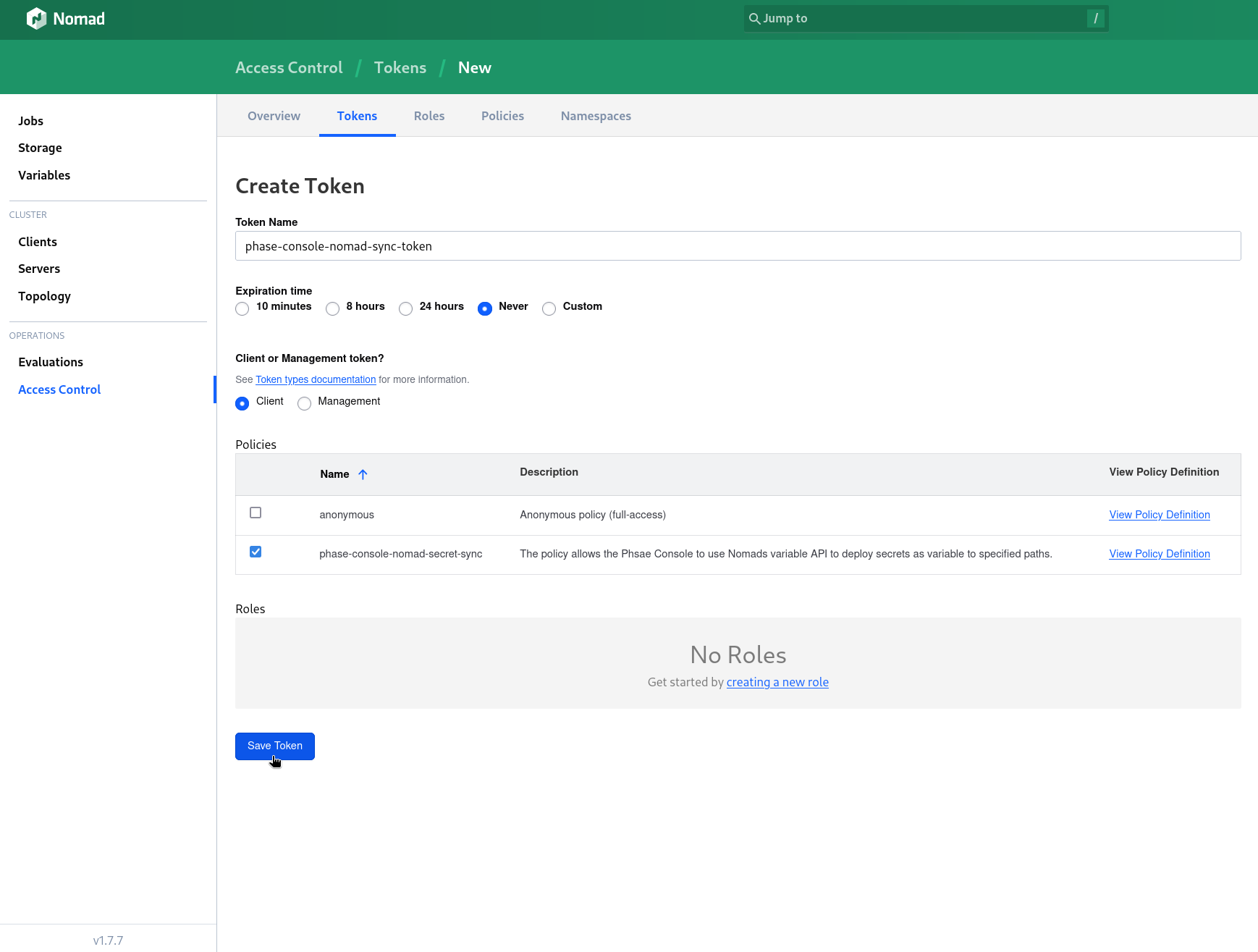This screenshot has height=952, width=1258.
Task: Click the No Roles message
Action: pos(738,654)
